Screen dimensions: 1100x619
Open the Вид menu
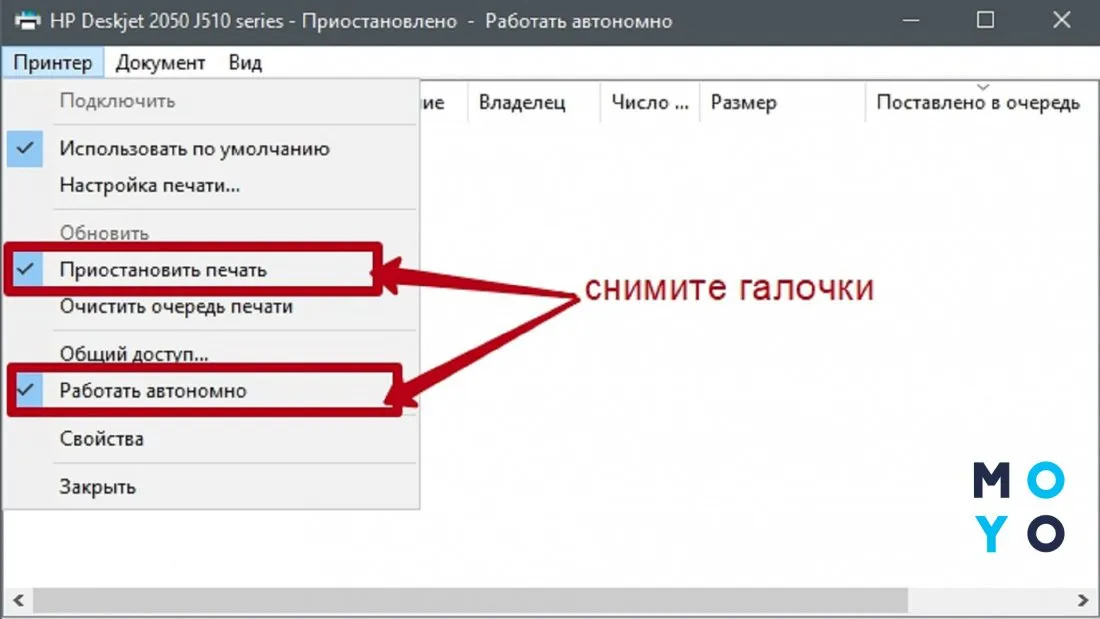click(x=245, y=62)
